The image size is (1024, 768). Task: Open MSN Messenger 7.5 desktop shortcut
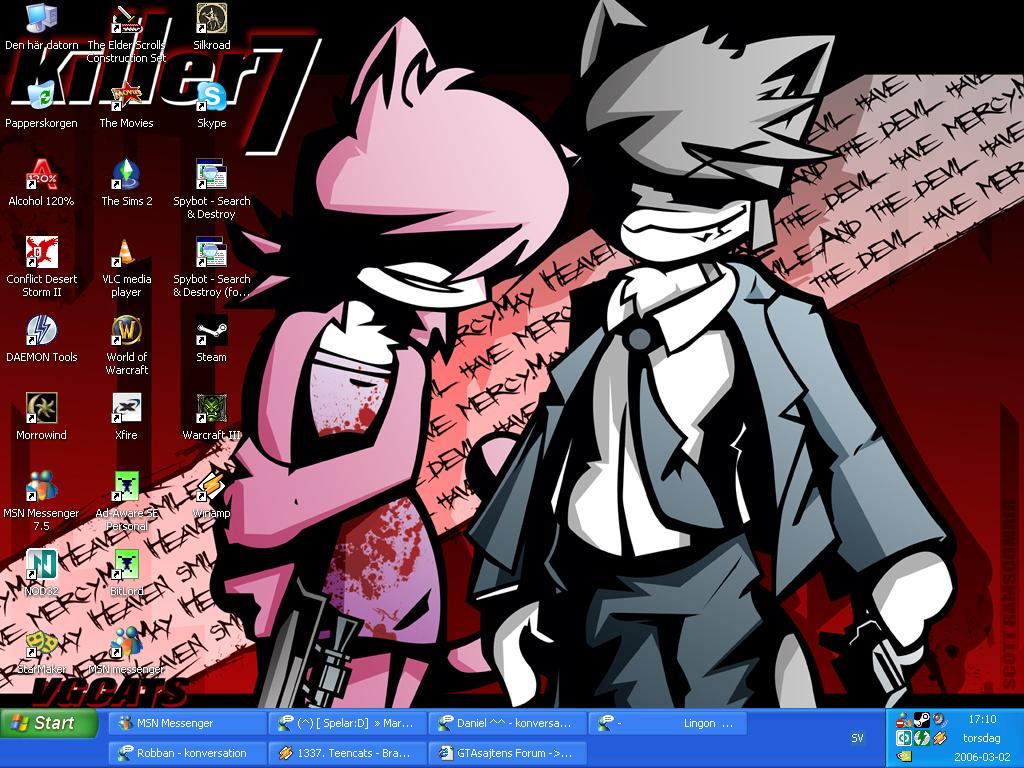pyautogui.click(x=42, y=501)
